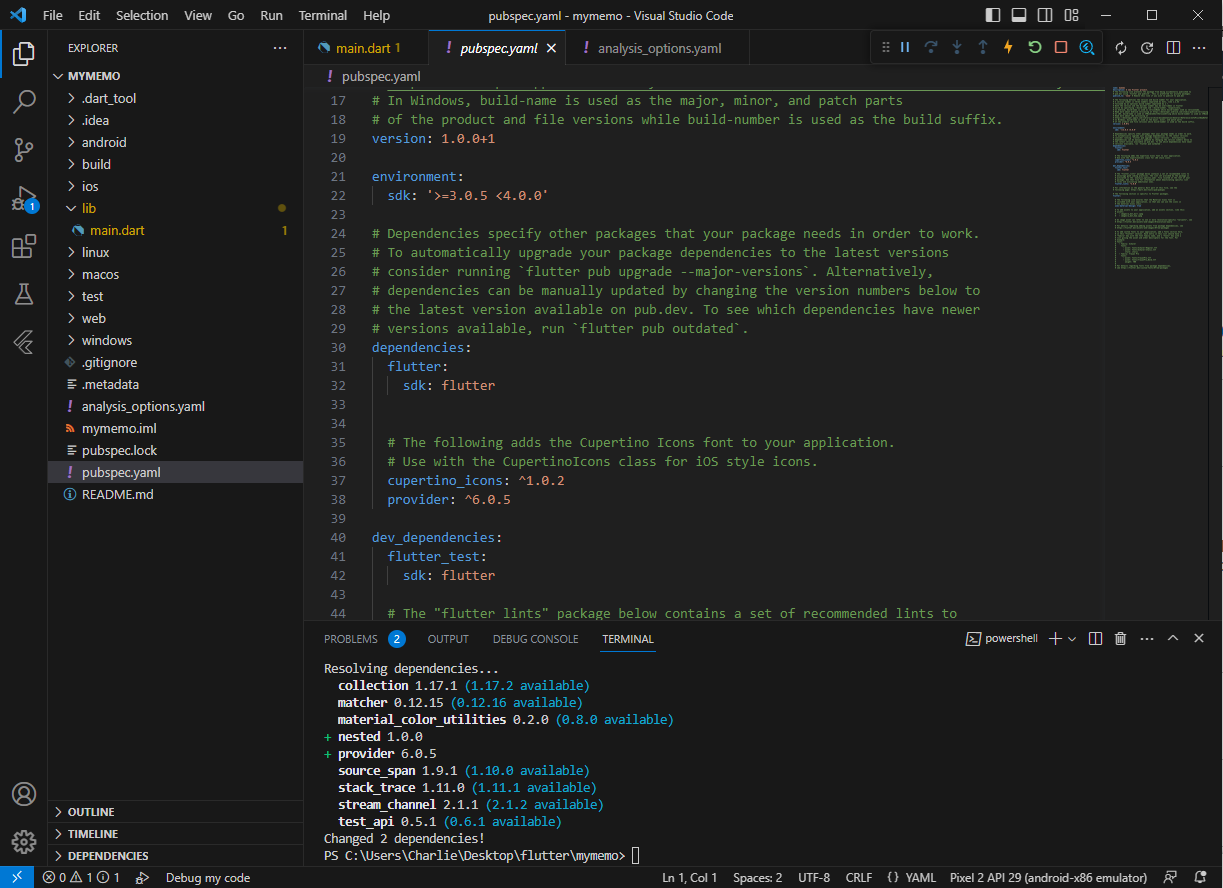Select device Pixel 2 API 29 emulator

tap(1050, 878)
